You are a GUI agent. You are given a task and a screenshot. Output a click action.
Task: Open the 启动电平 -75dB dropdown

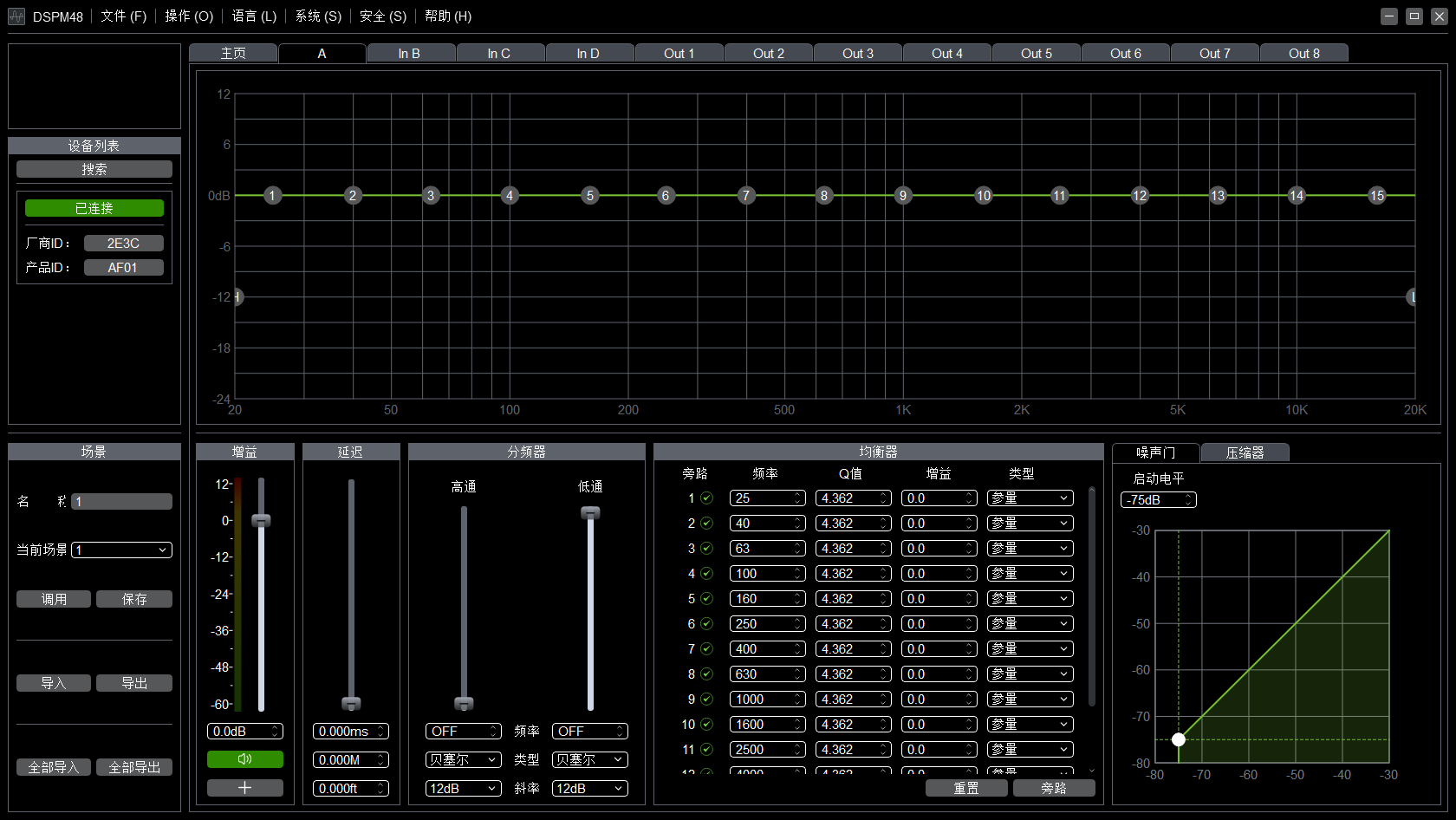tap(1159, 499)
